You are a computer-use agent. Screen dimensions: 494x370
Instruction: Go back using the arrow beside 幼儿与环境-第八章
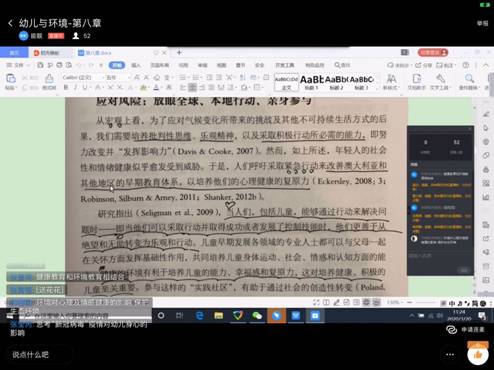(10, 23)
